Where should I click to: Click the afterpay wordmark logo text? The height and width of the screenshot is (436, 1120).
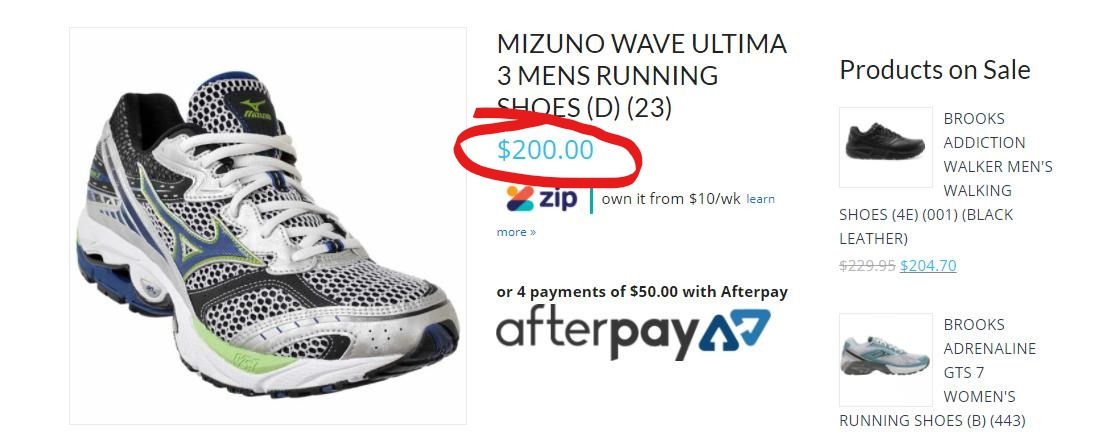click(x=596, y=335)
